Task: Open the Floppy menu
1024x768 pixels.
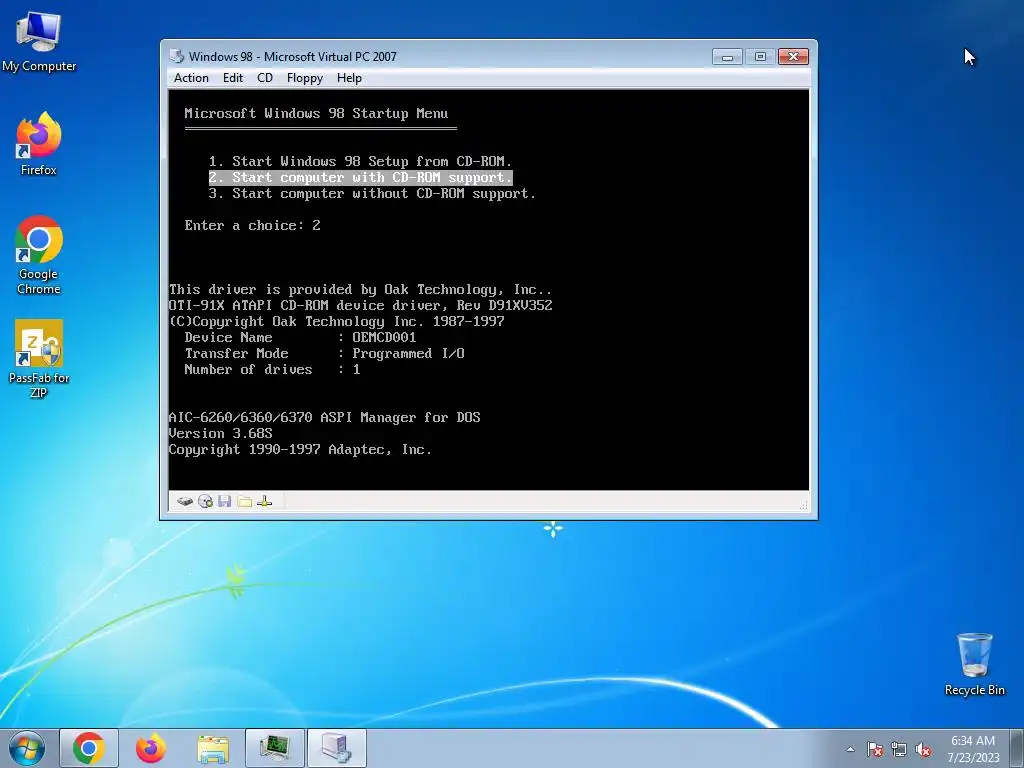Action: coord(304,78)
